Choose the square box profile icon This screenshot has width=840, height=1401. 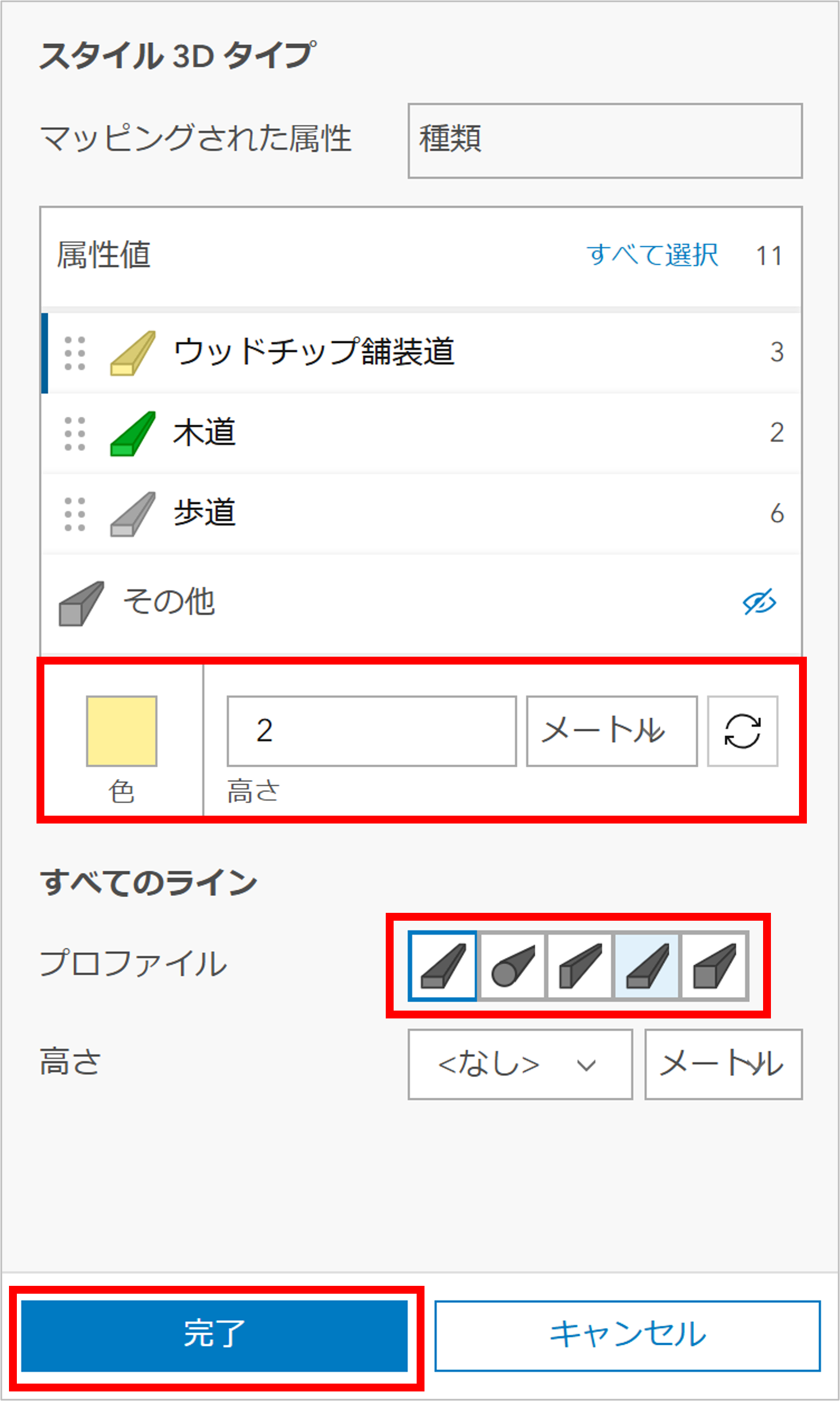[x=714, y=966]
